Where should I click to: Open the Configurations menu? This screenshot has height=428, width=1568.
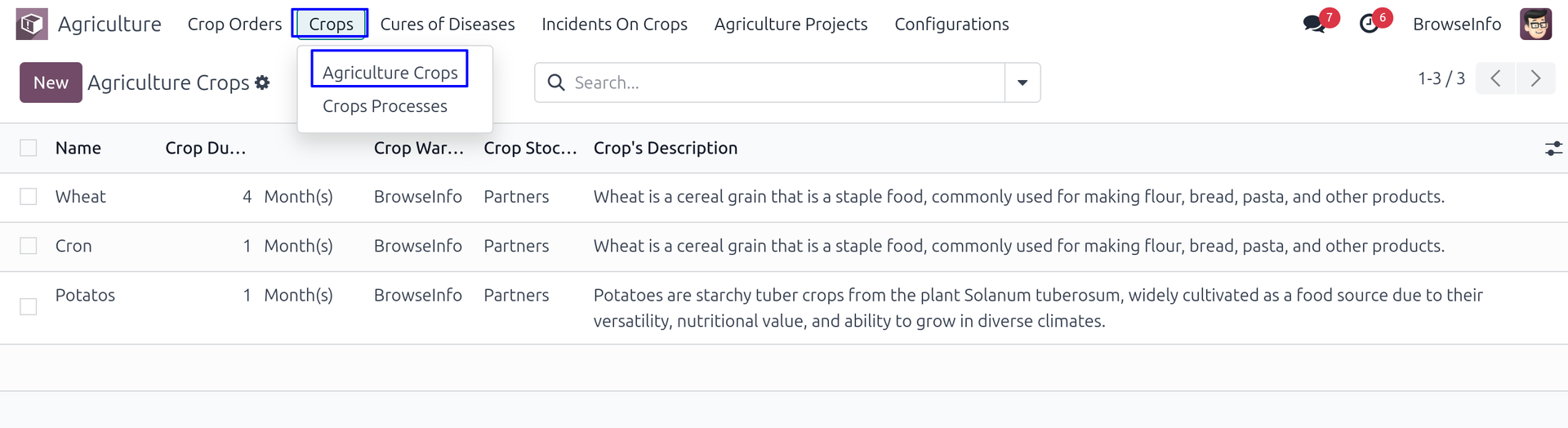(x=951, y=25)
